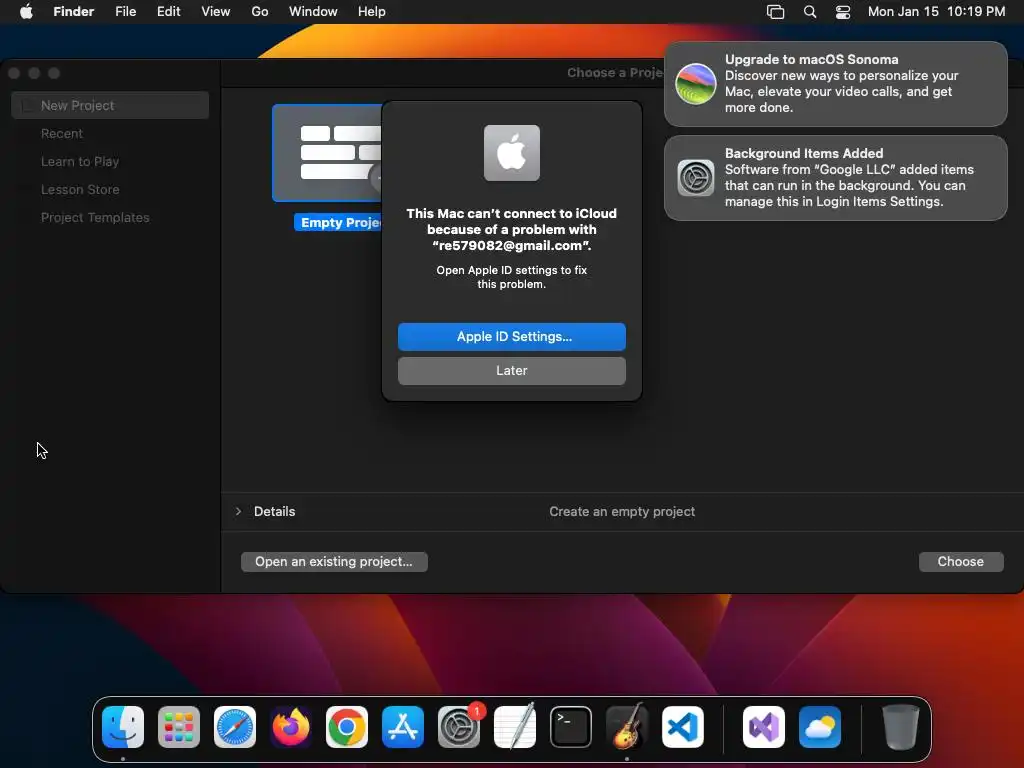Open TextEdit from the Dock
The image size is (1024, 768).
point(515,727)
